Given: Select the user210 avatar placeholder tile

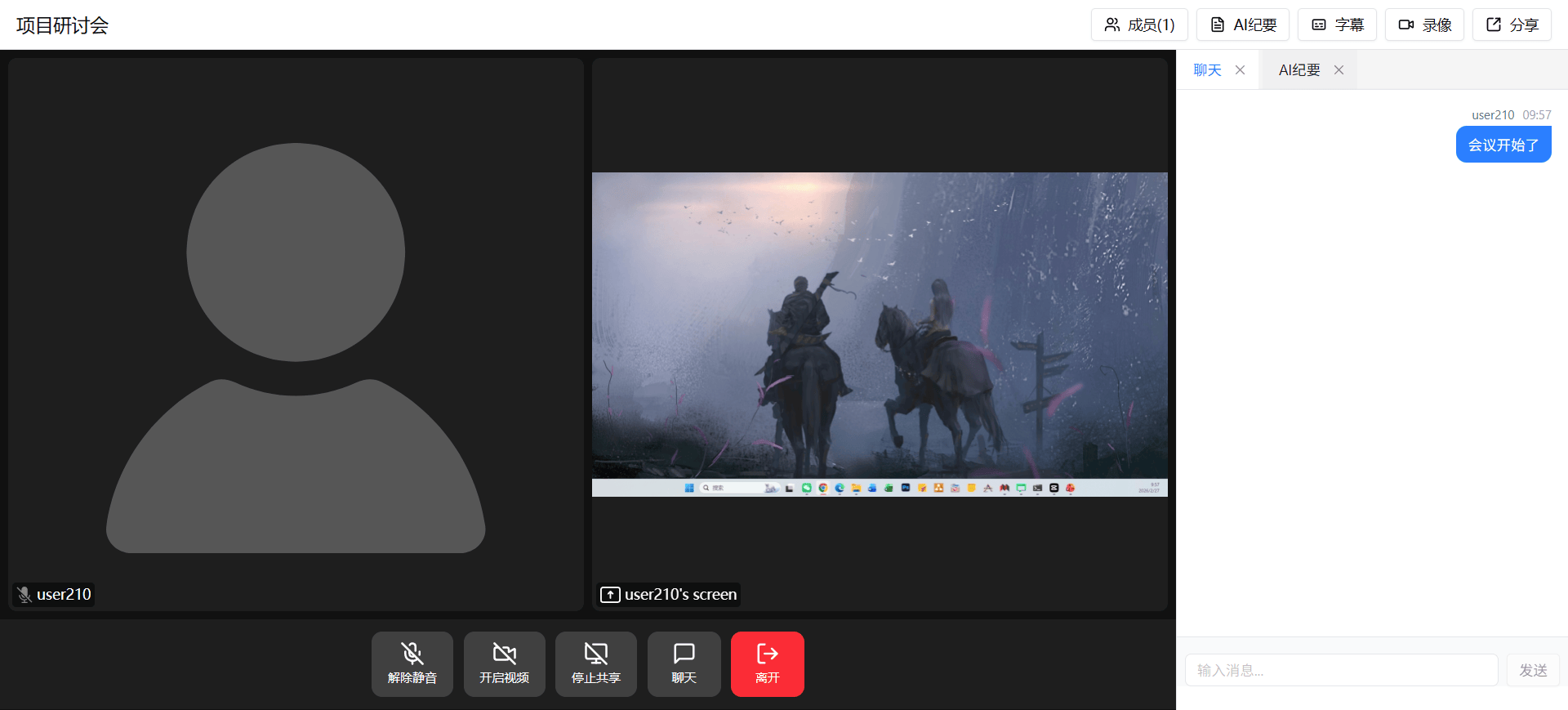Looking at the screenshot, I should (x=296, y=334).
